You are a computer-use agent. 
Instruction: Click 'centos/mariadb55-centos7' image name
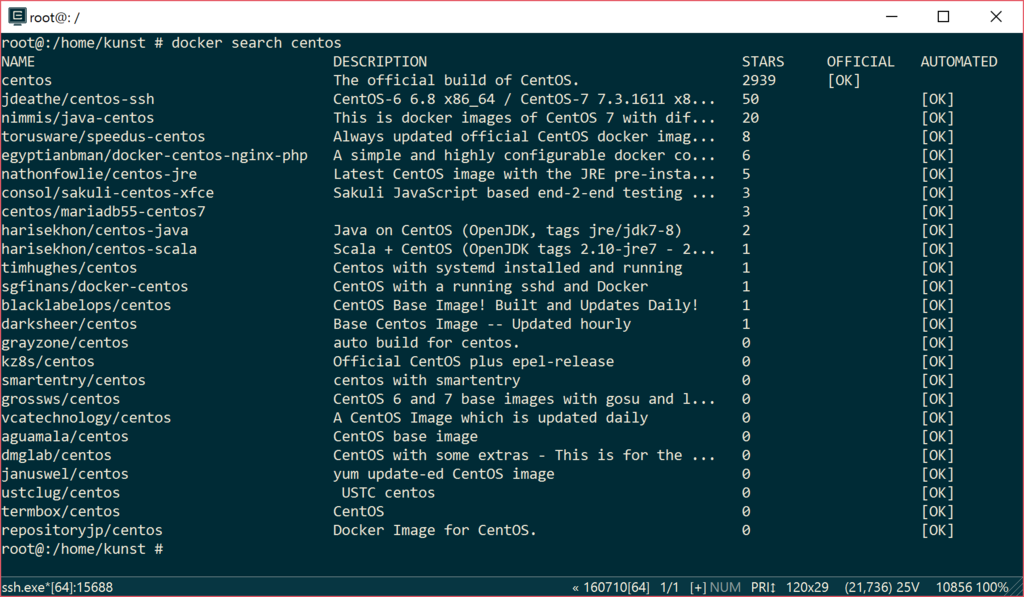[x=103, y=212]
